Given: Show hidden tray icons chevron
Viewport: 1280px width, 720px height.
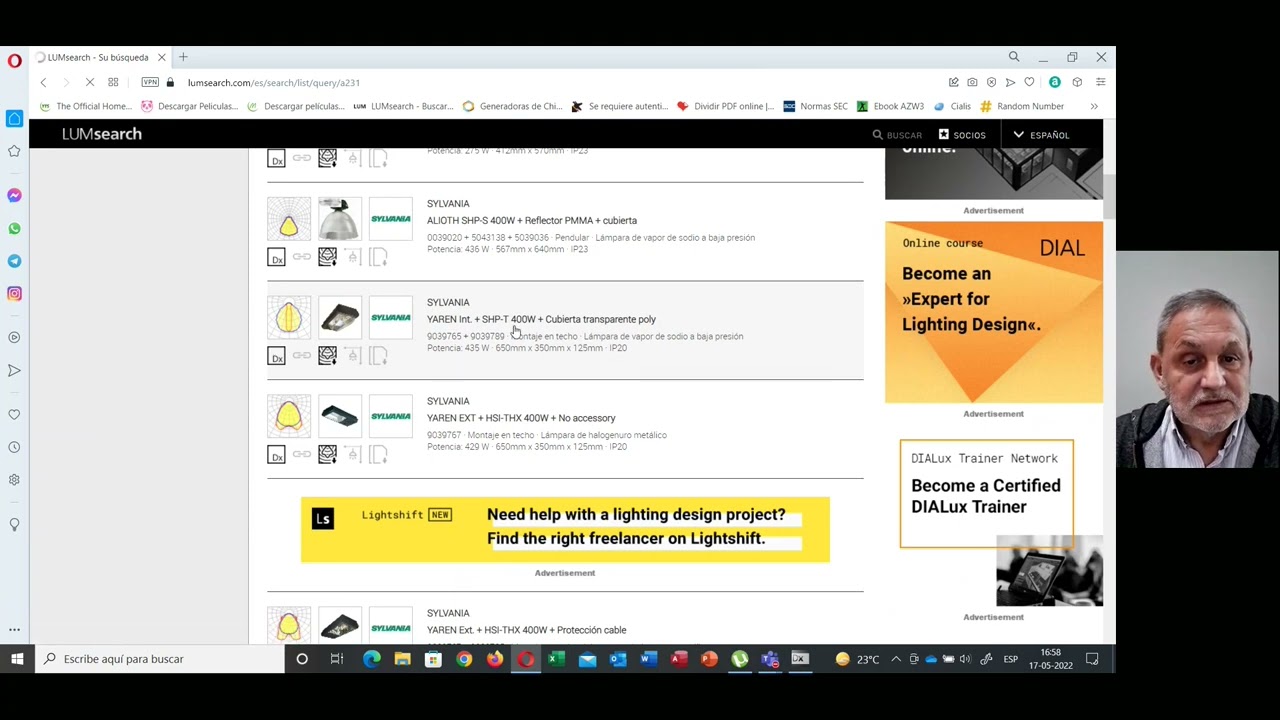Looking at the screenshot, I should 896,659.
